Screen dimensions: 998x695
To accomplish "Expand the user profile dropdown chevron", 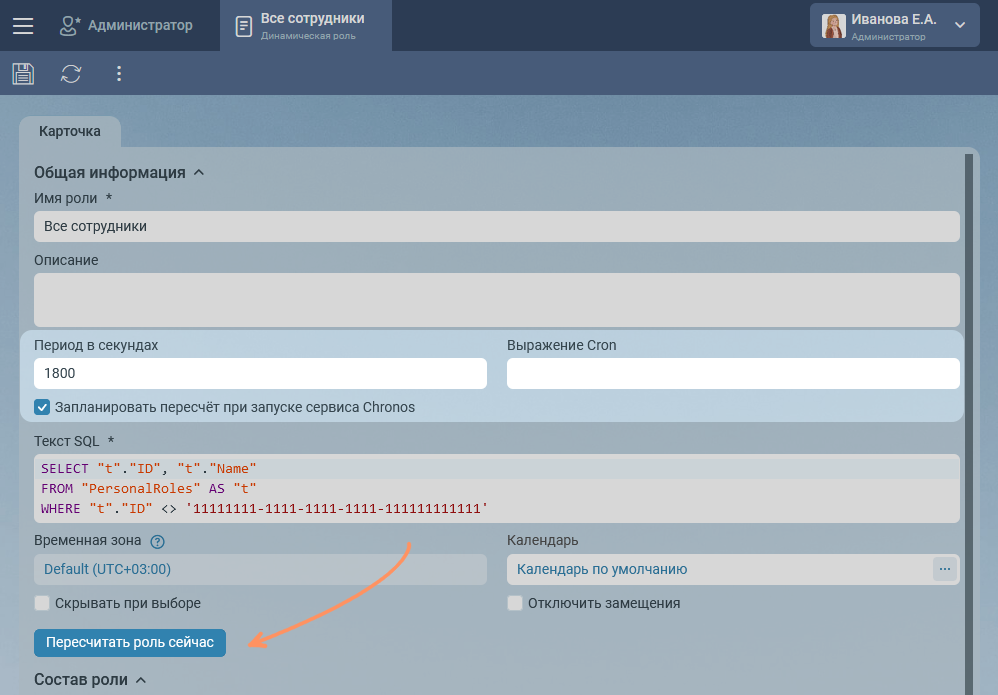I will 960,25.
